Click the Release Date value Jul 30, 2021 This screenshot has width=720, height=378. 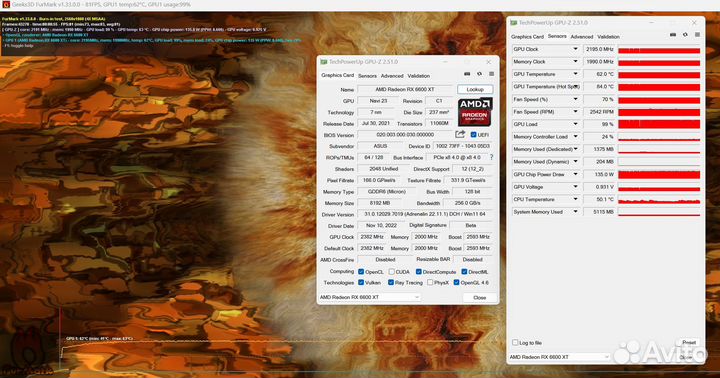376,123
